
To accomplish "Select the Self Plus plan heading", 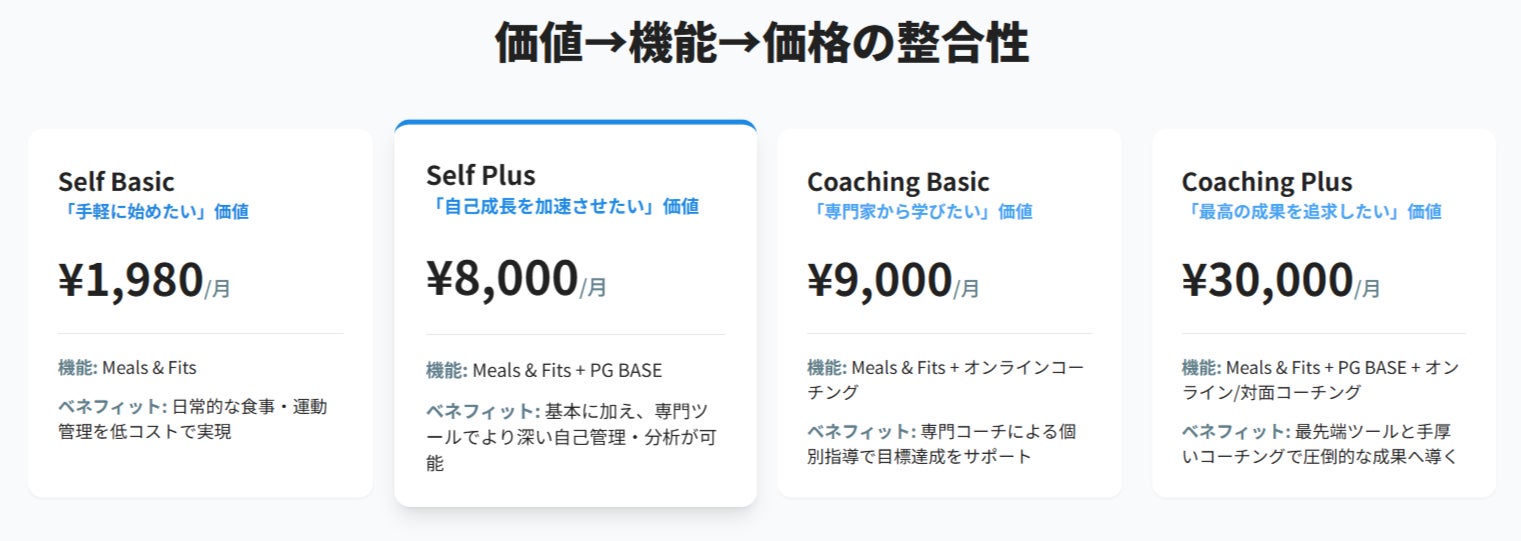I will (x=481, y=175).
